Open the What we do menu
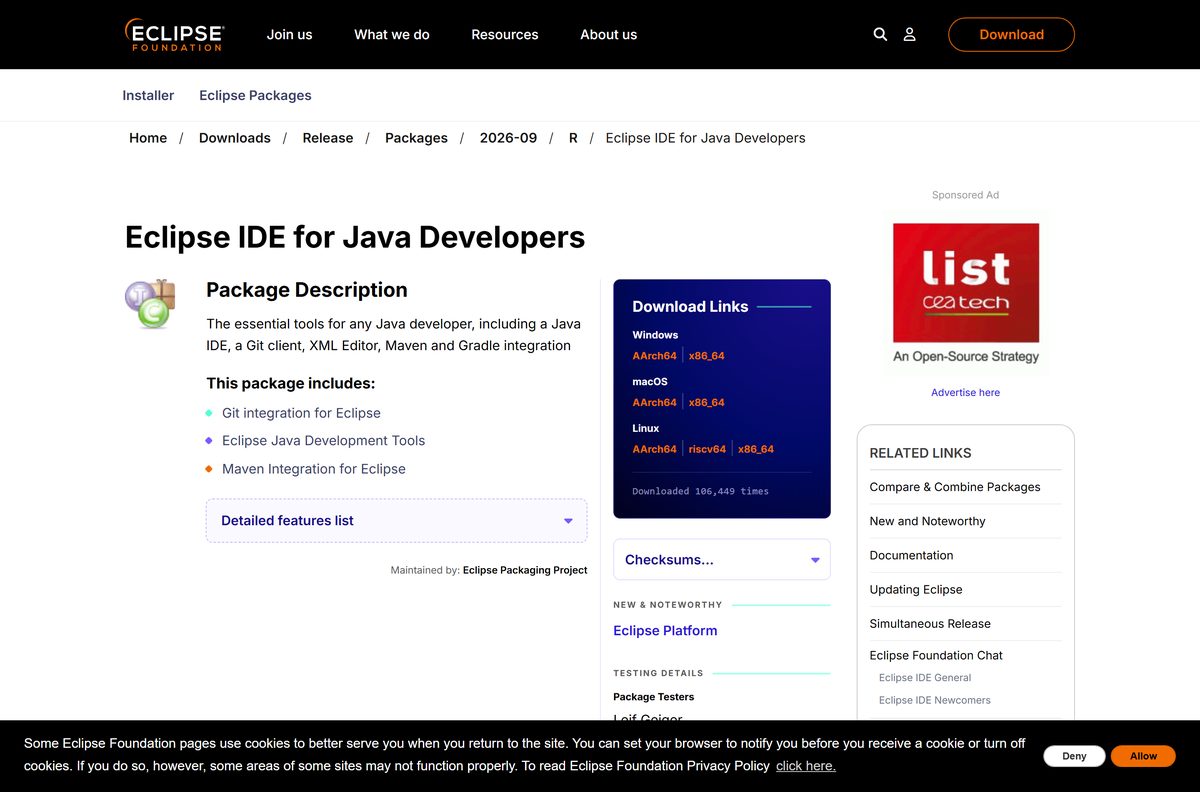 pyautogui.click(x=392, y=34)
